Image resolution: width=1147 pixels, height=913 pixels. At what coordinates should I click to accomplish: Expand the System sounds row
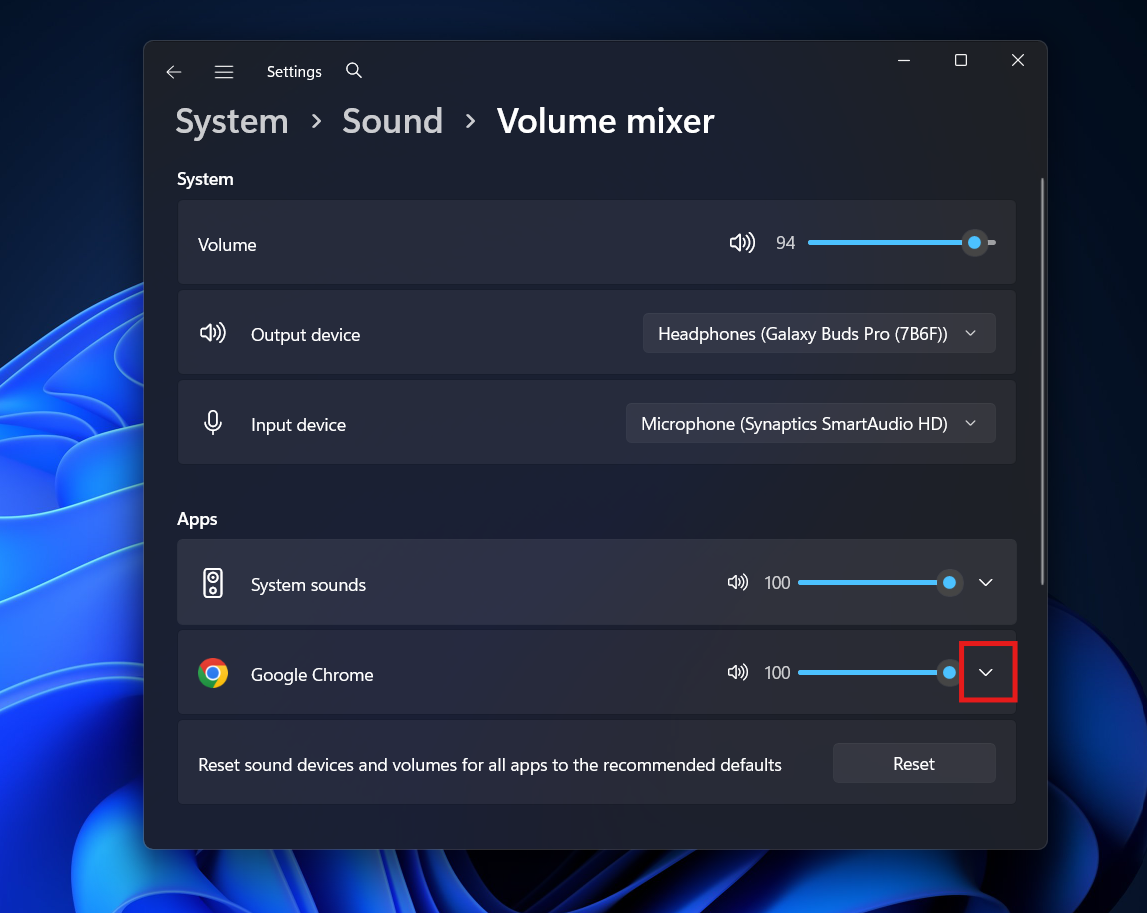986,582
